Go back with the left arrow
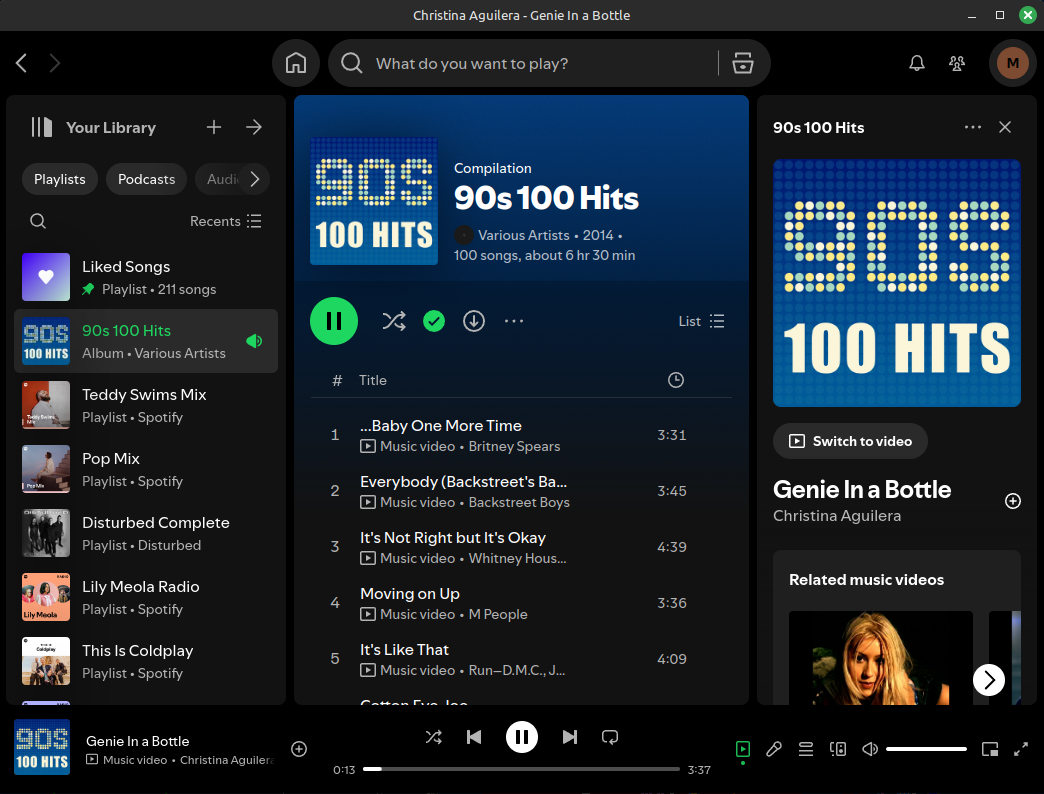Image resolution: width=1044 pixels, height=794 pixels. [21, 63]
